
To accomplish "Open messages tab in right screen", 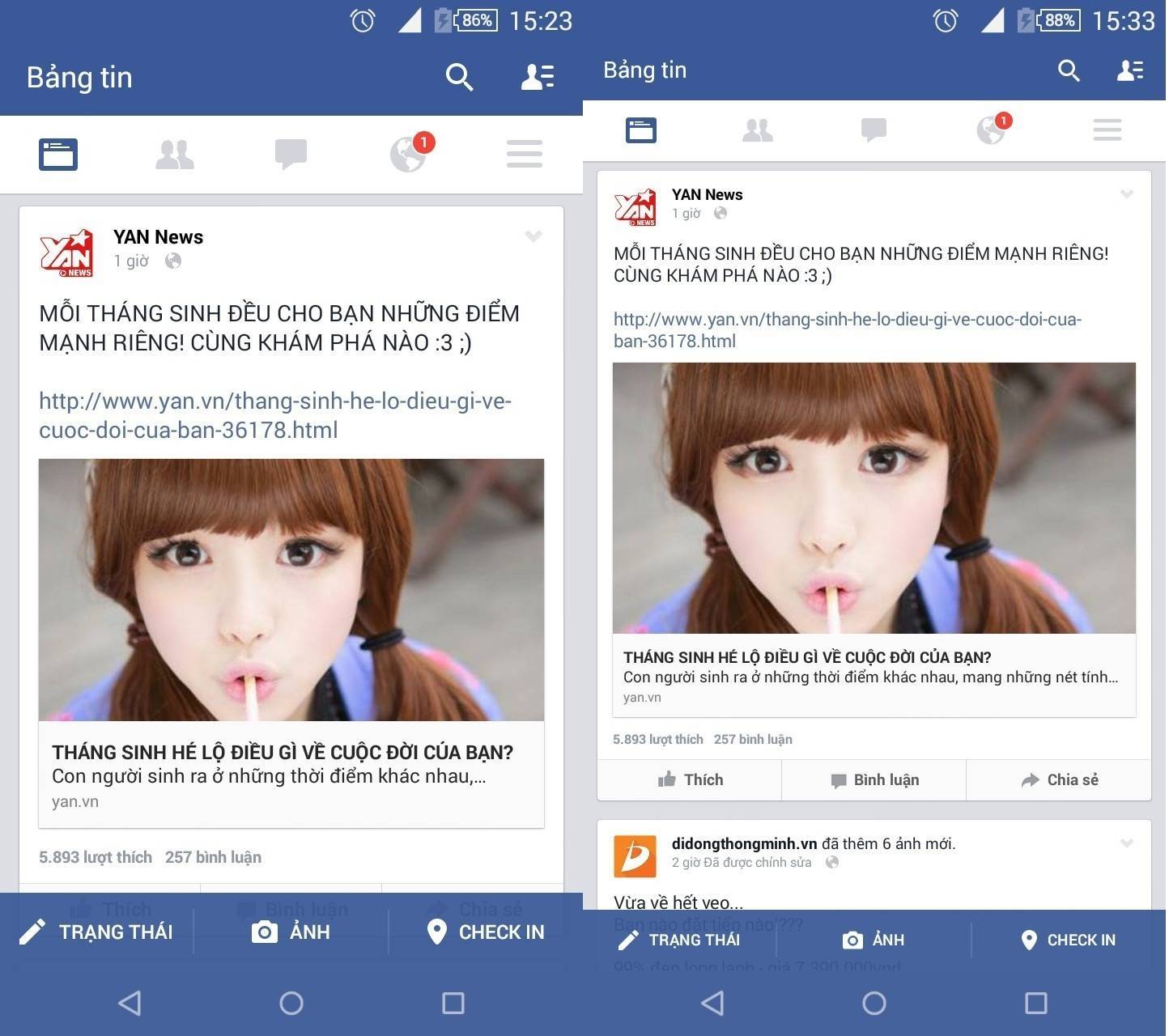I will point(874,129).
